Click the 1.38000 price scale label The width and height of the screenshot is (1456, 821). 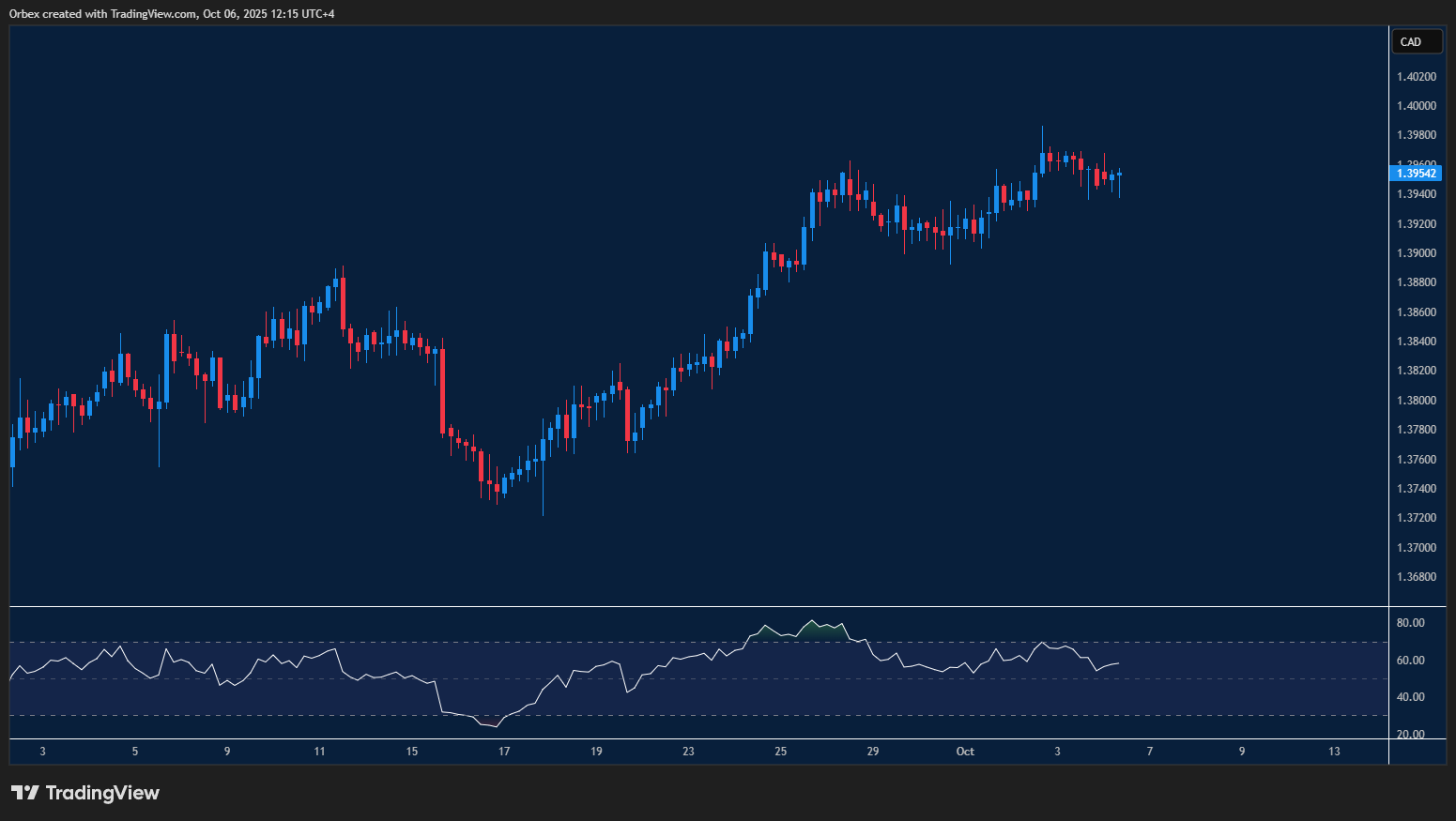[x=1416, y=401]
